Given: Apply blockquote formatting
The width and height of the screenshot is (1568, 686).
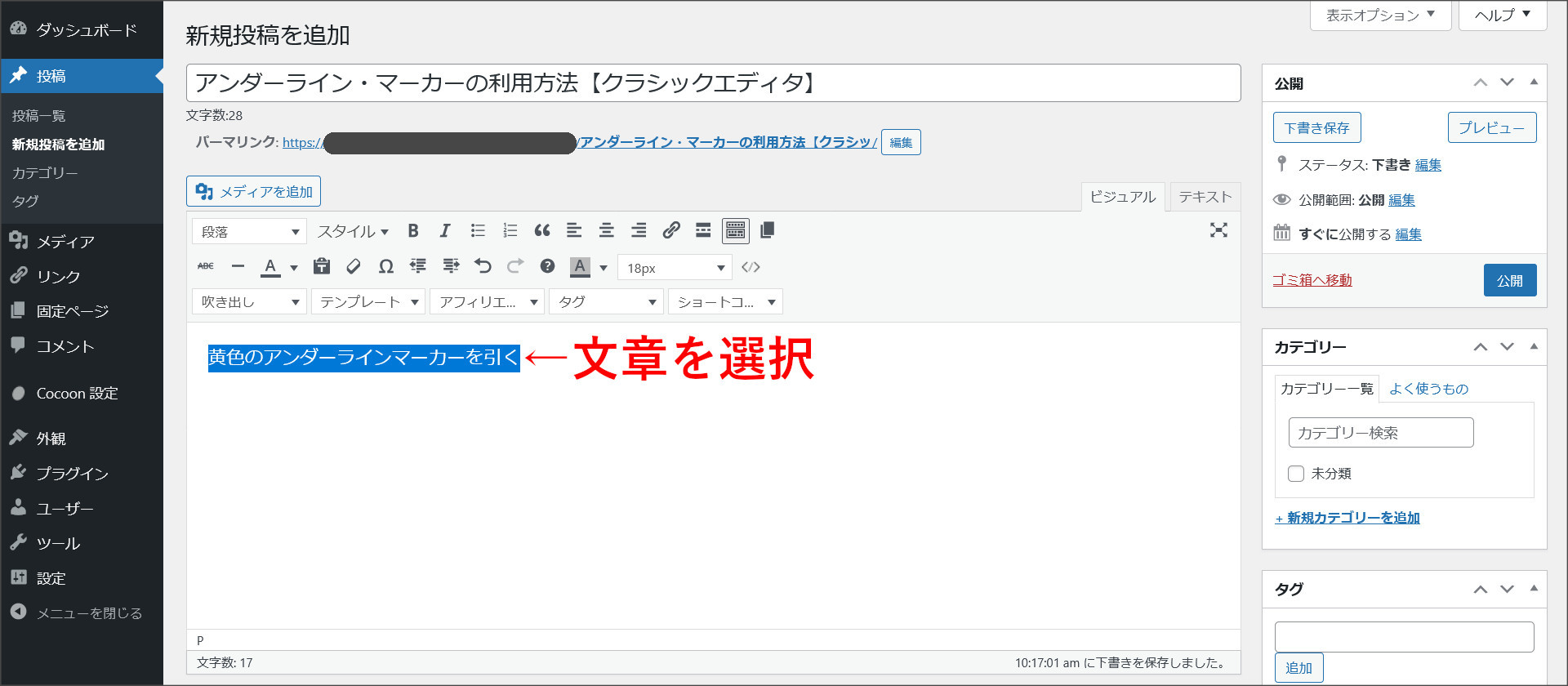Looking at the screenshot, I should click(542, 231).
